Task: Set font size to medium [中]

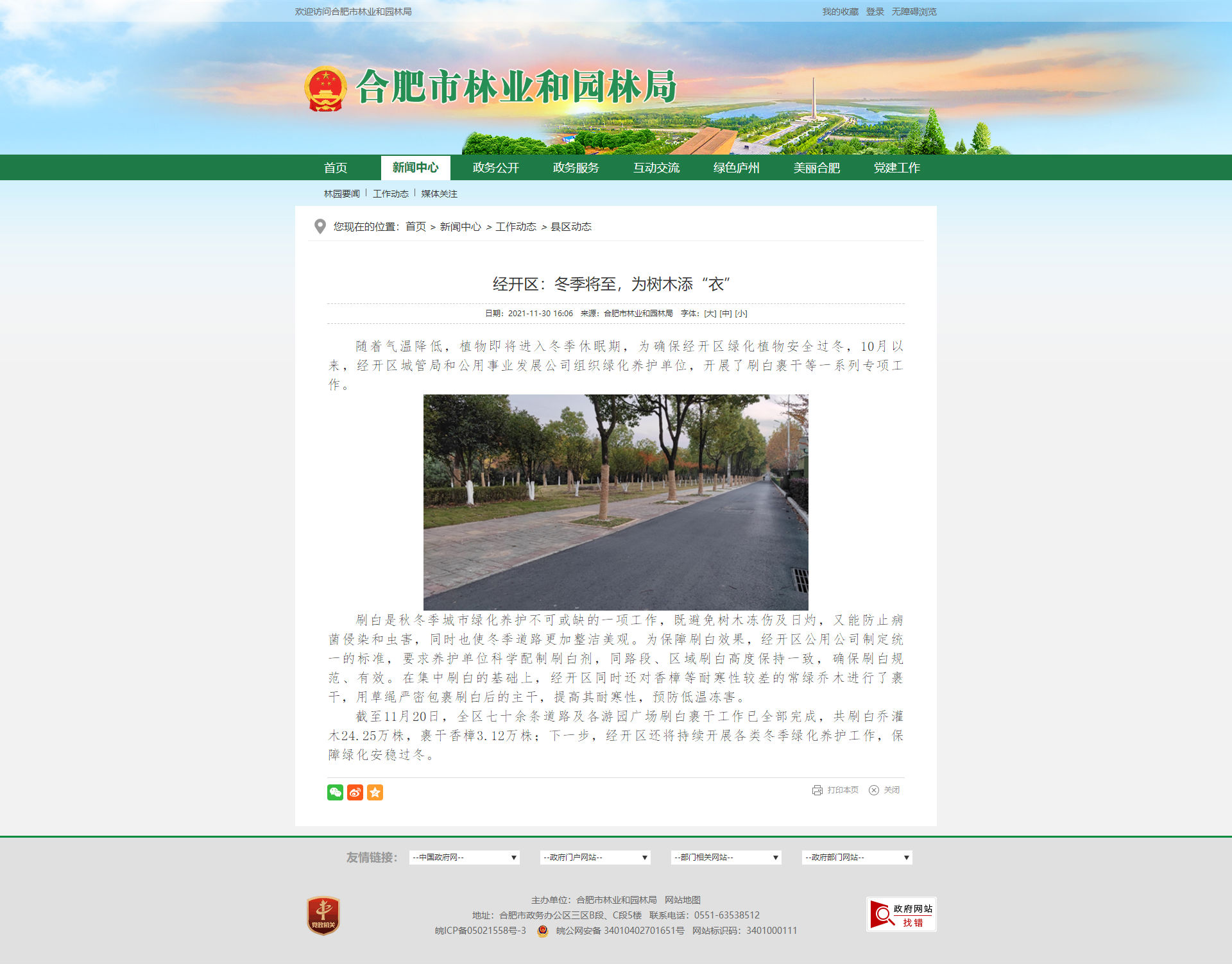Action: (x=725, y=314)
